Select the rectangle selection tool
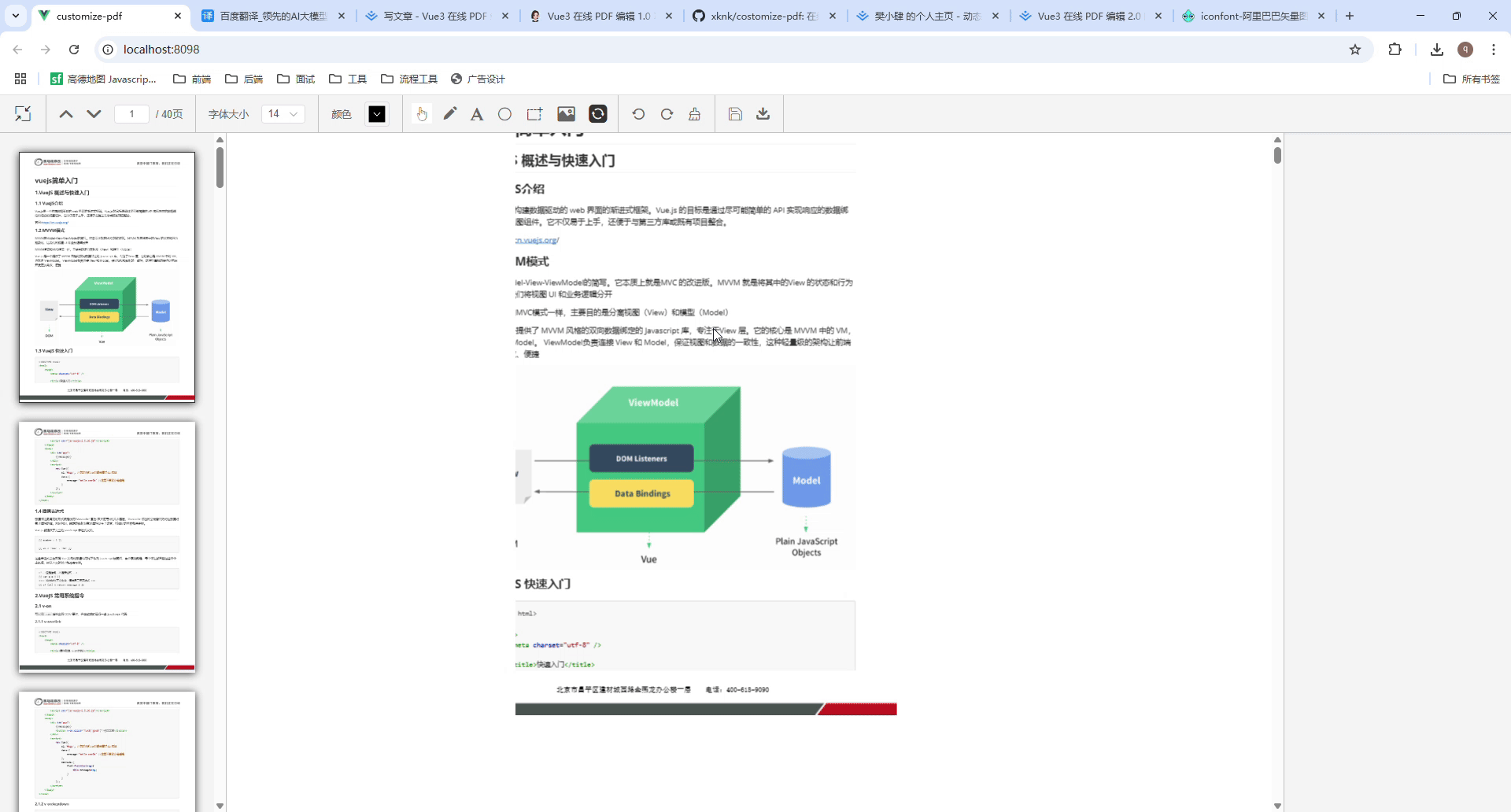Viewport: 1511px width, 812px height. point(534,113)
